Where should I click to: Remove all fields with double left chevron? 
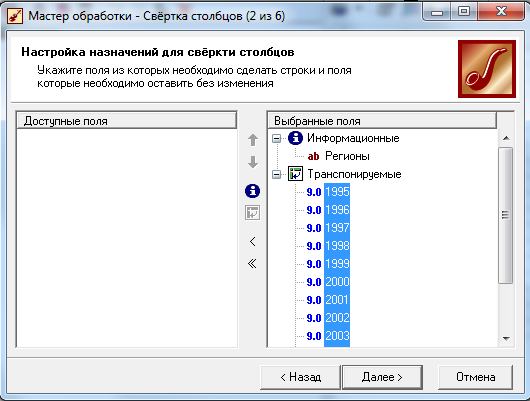252,263
